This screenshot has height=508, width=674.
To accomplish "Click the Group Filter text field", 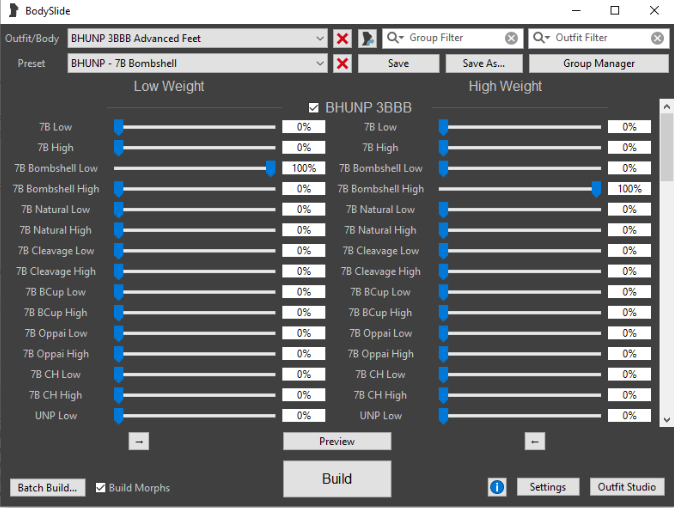I will coord(455,38).
